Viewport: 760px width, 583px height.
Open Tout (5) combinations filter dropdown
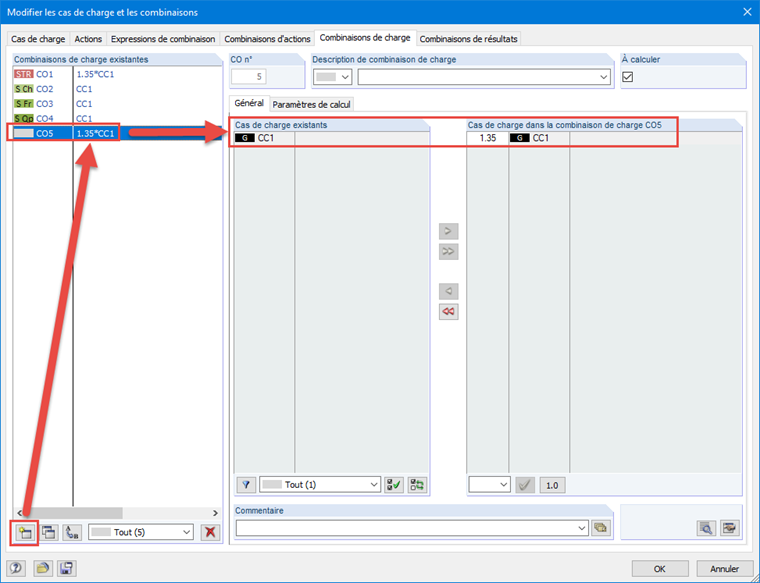141,532
